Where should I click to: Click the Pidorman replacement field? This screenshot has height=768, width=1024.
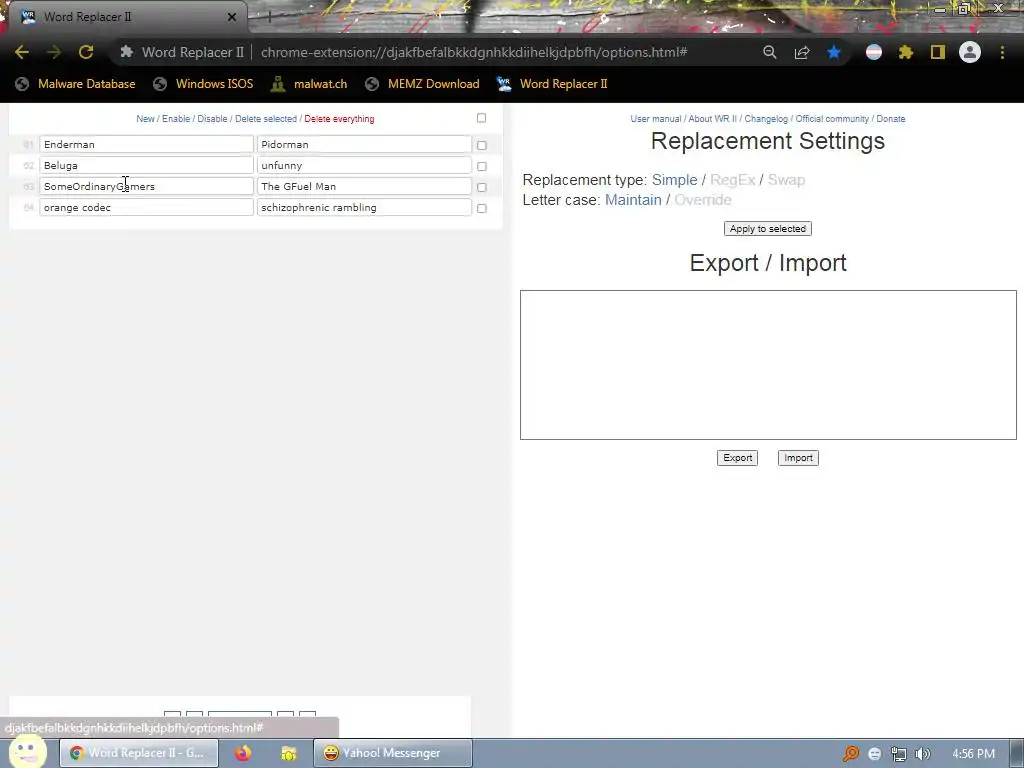(x=364, y=144)
